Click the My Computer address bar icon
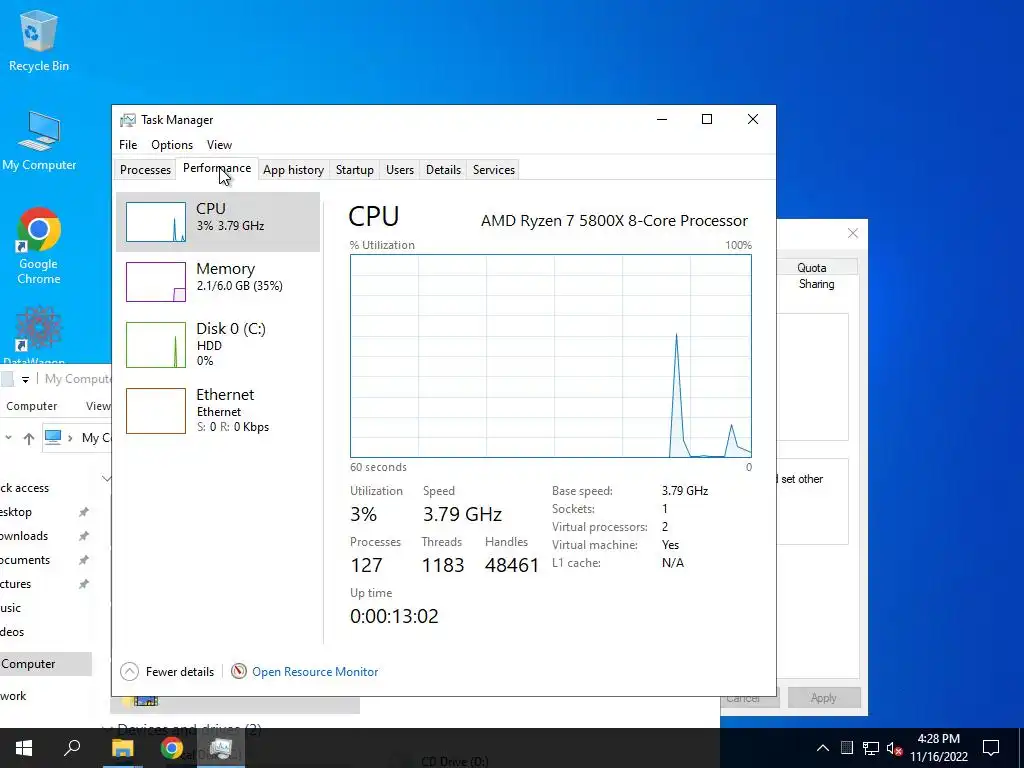 53,437
